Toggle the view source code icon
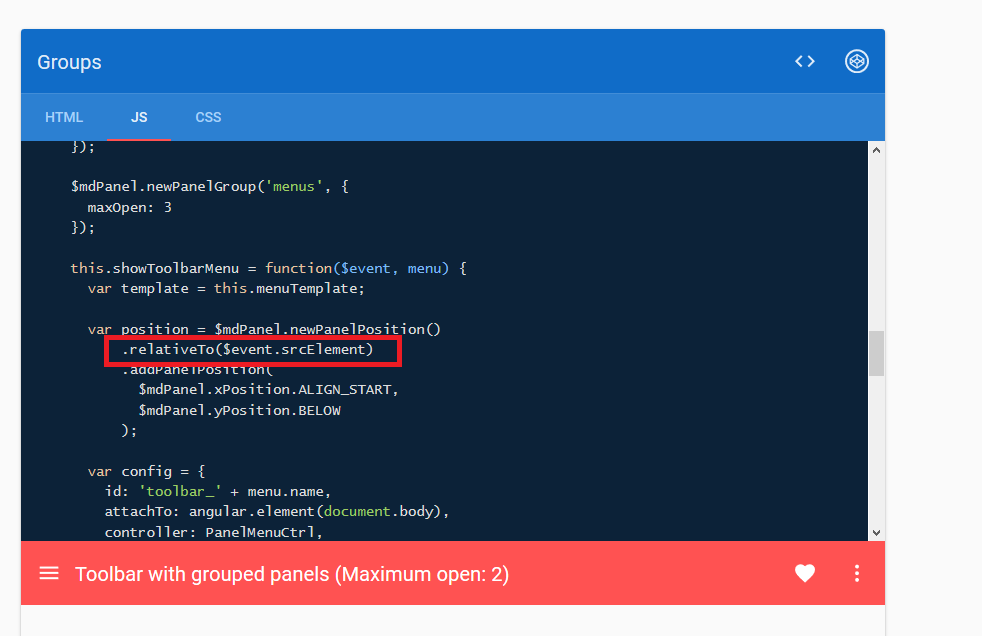982x636 pixels. 805,61
